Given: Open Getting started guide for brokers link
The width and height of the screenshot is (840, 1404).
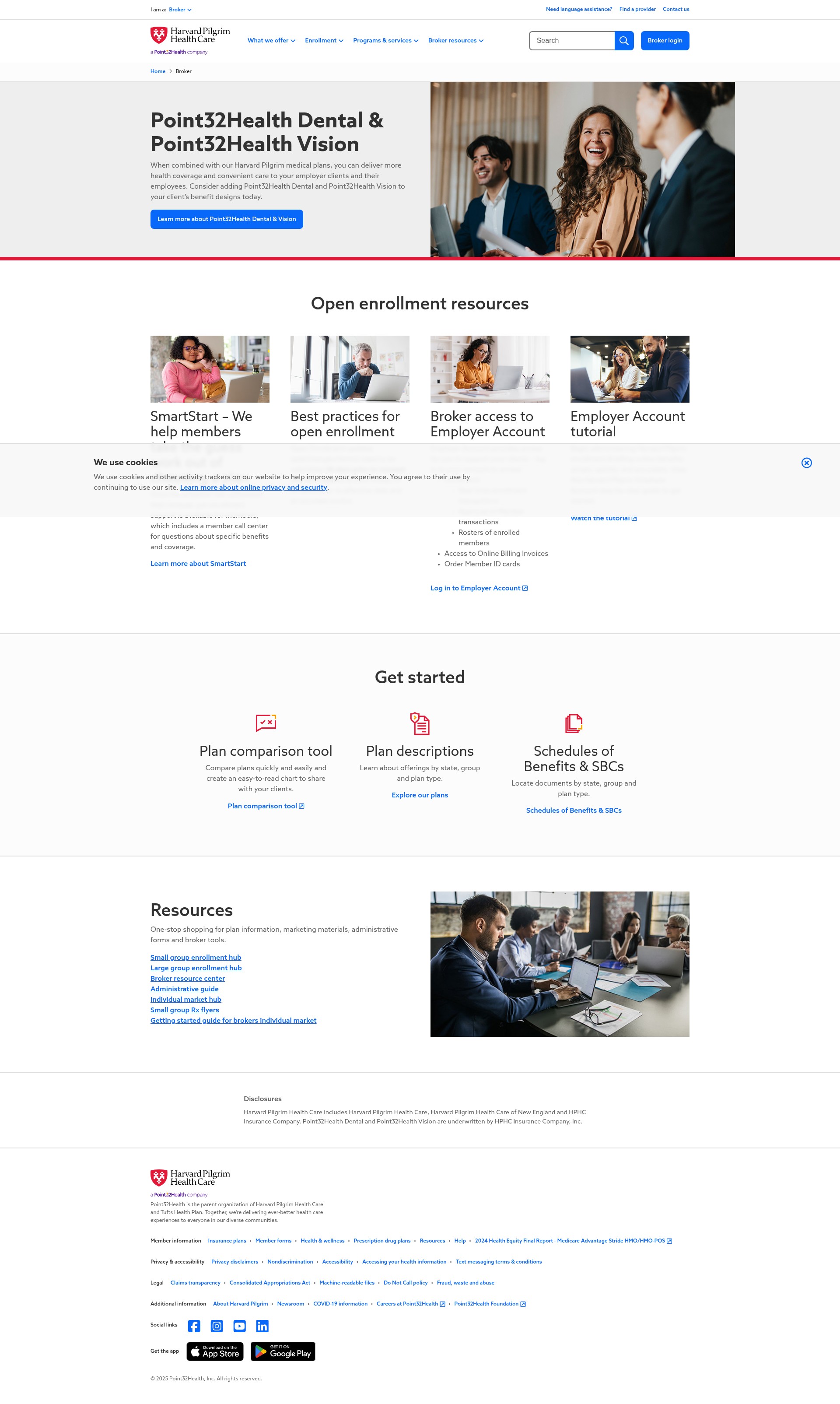Looking at the screenshot, I should 233,1021.
